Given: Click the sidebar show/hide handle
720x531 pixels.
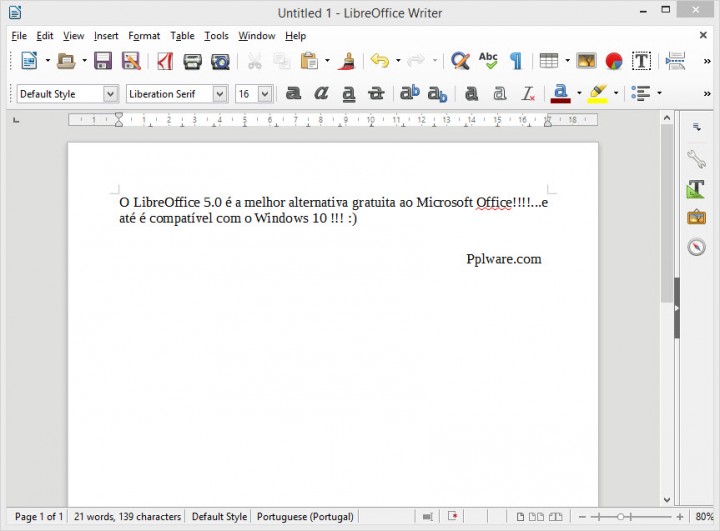Looking at the screenshot, I should coord(677,308).
